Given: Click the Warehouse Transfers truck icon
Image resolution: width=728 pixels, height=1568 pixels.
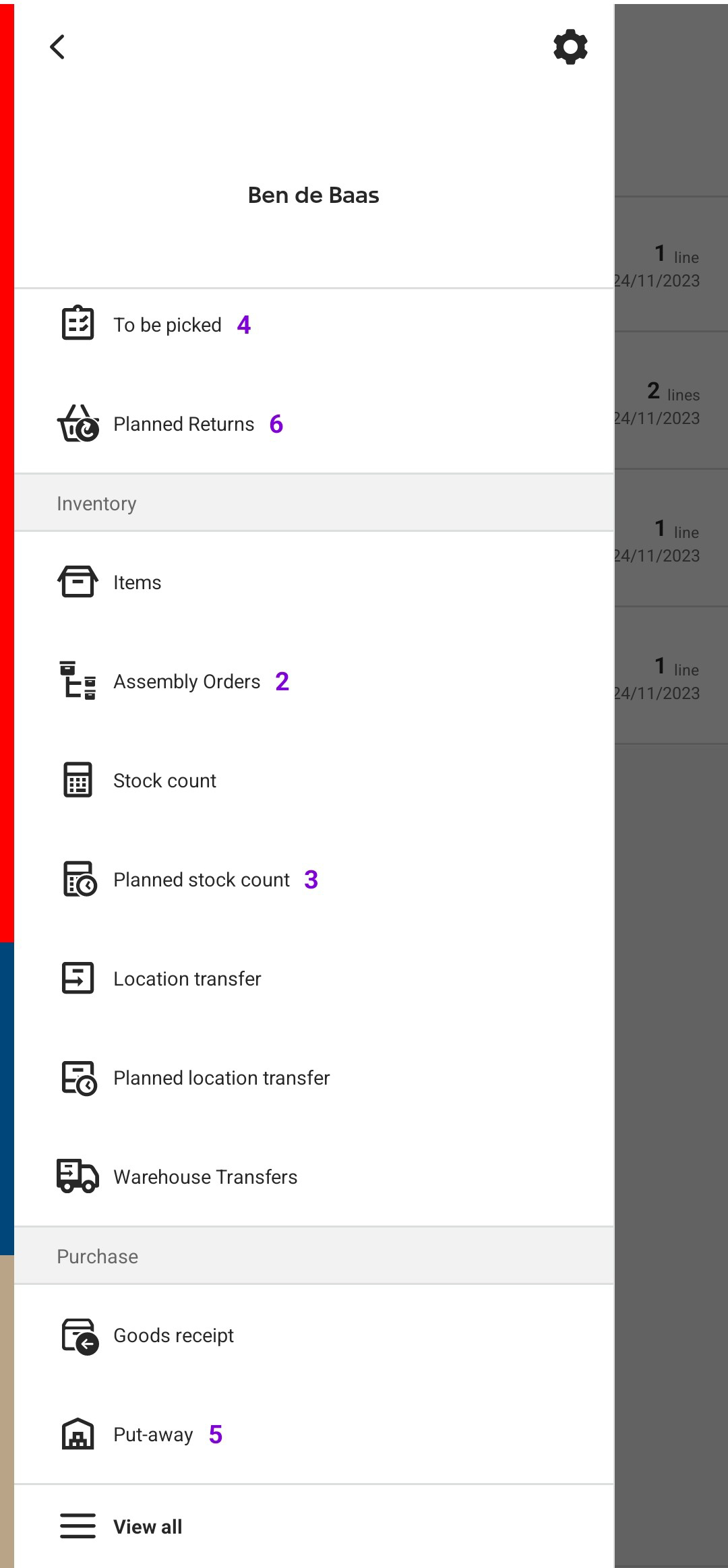Looking at the screenshot, I should tap(78, 1176).
